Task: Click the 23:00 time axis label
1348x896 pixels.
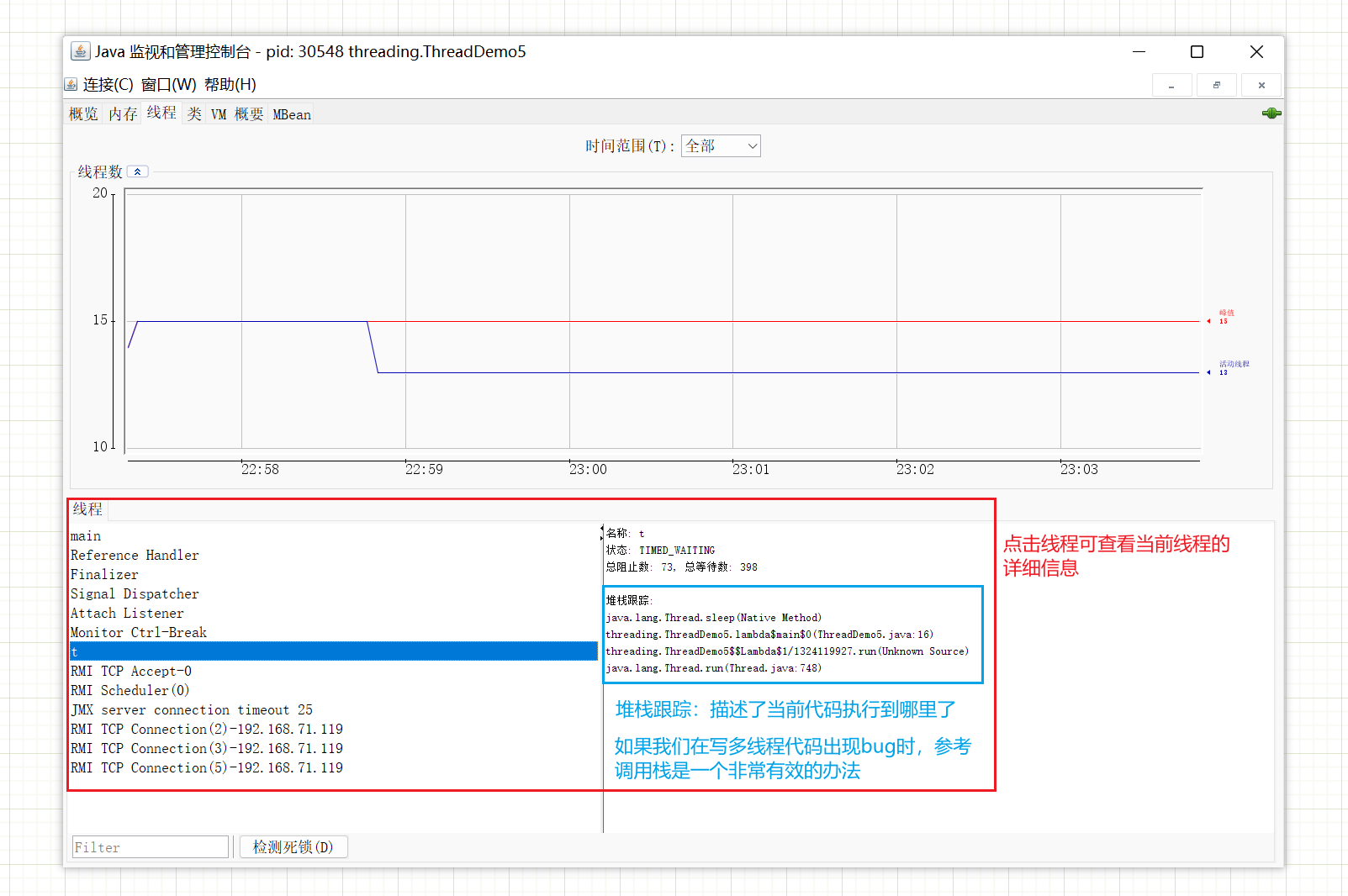Action: (x=588, y=470)
